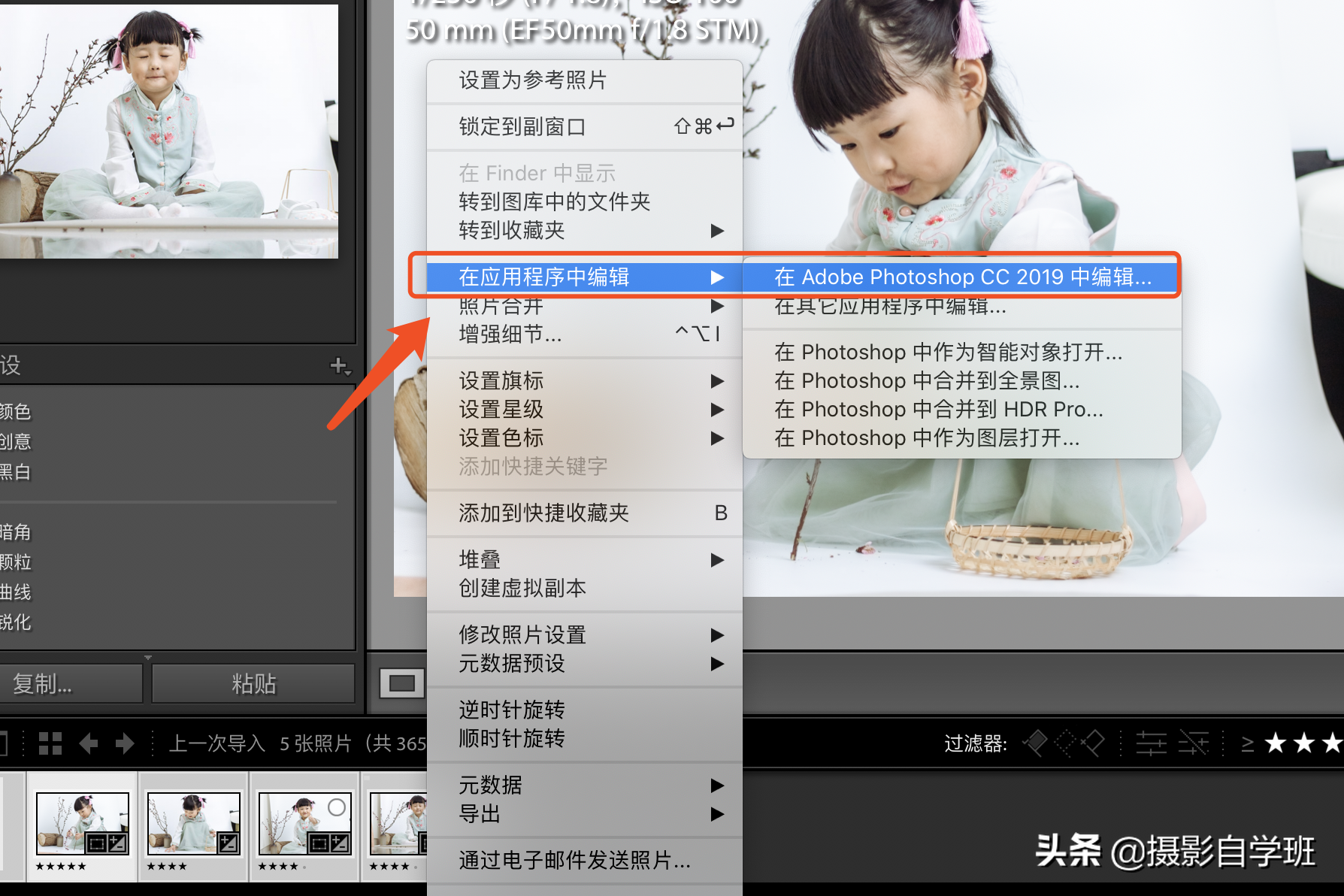Add a new preset with plus icon
The image size is (1344, 896).
tap(340, 366)
